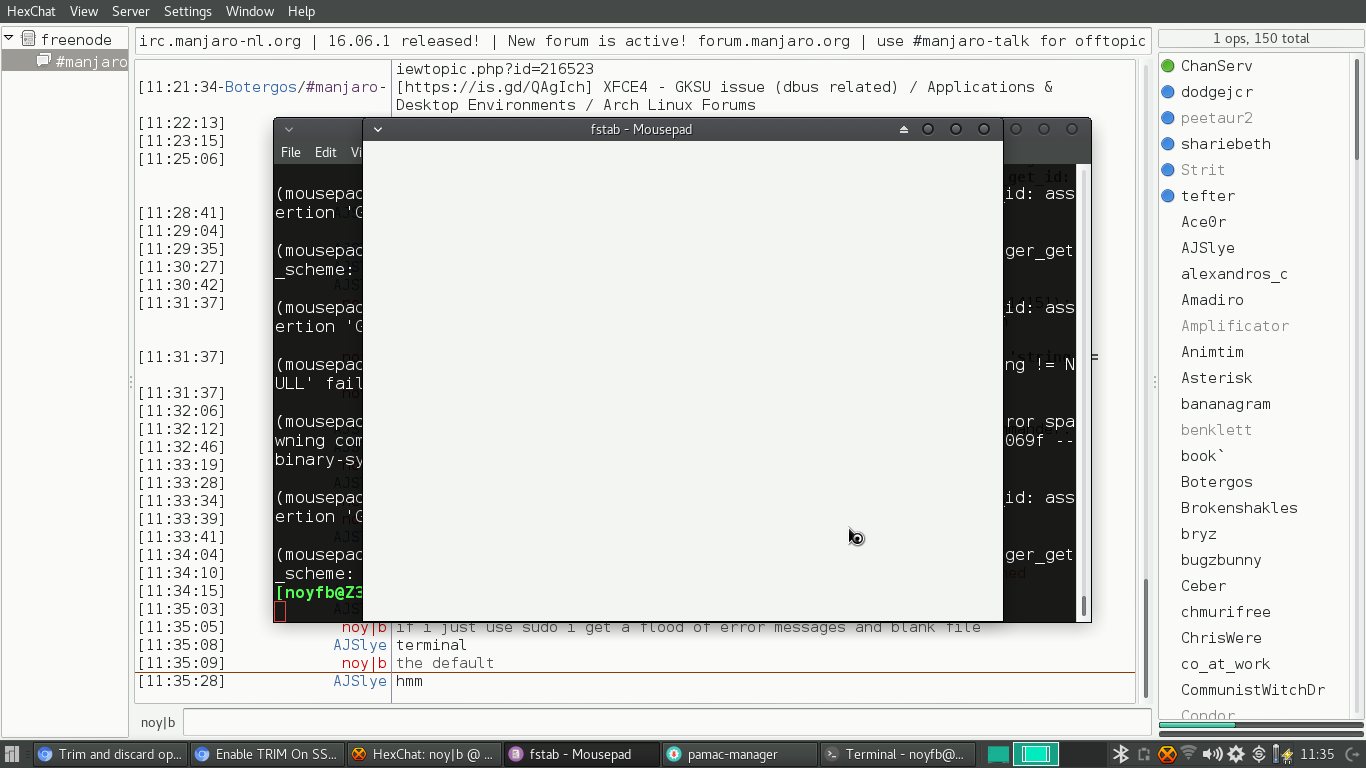
Task: Open the update notifier gear tray icon
Action: click(1236, 755)
